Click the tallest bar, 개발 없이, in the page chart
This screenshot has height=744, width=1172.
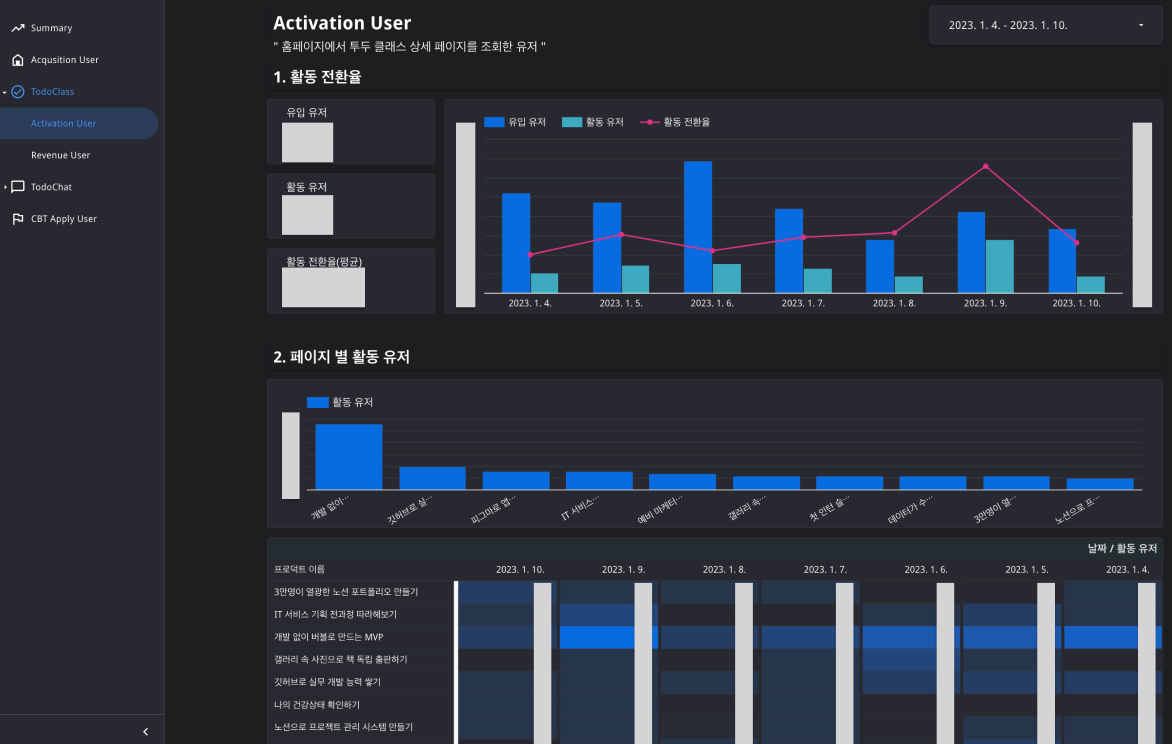point(349,457)
